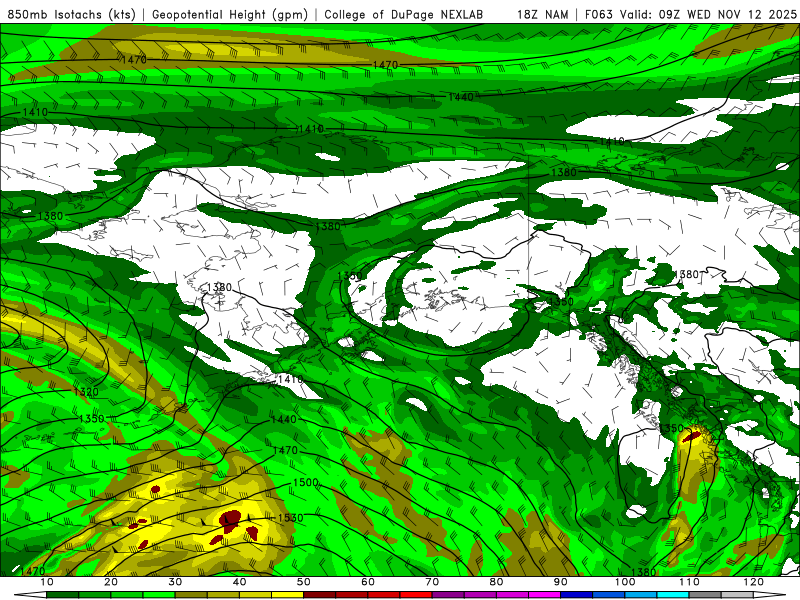Click the color scale label 30
The width and height of the screenshot is (800, 600).
click(175, 582)
